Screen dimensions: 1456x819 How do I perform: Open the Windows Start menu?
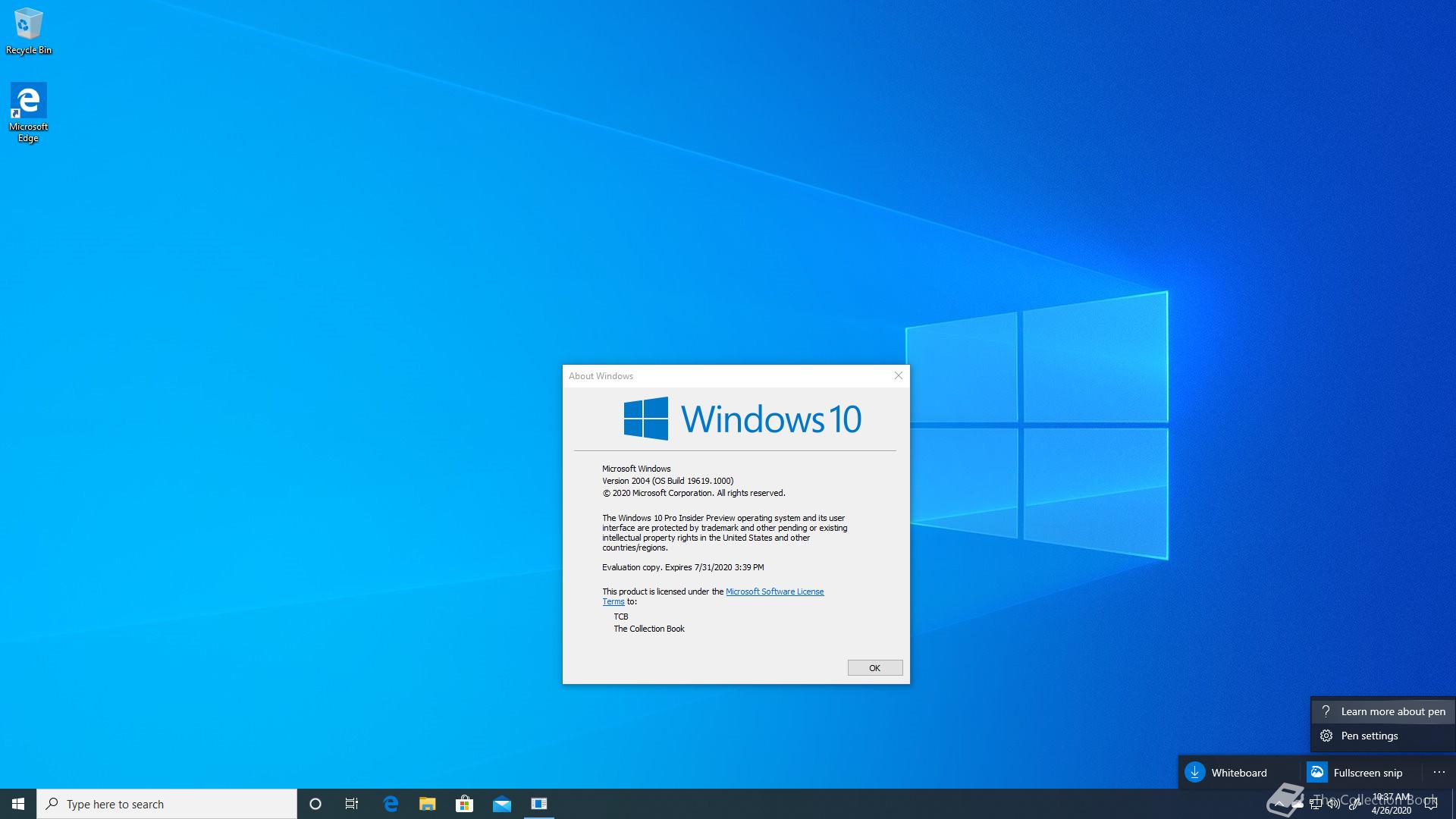(18, 804)
